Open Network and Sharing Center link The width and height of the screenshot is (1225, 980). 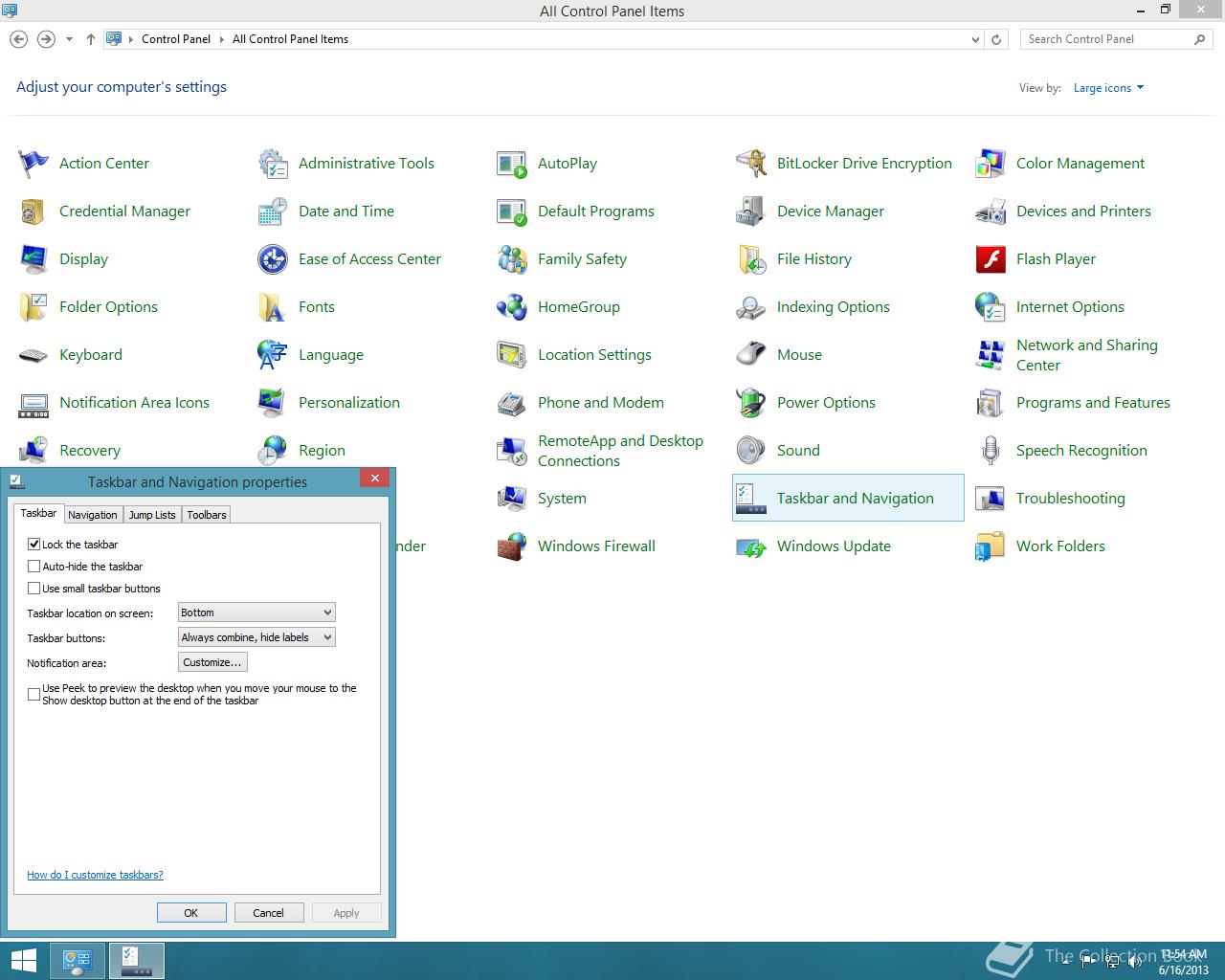point(1087,355)
